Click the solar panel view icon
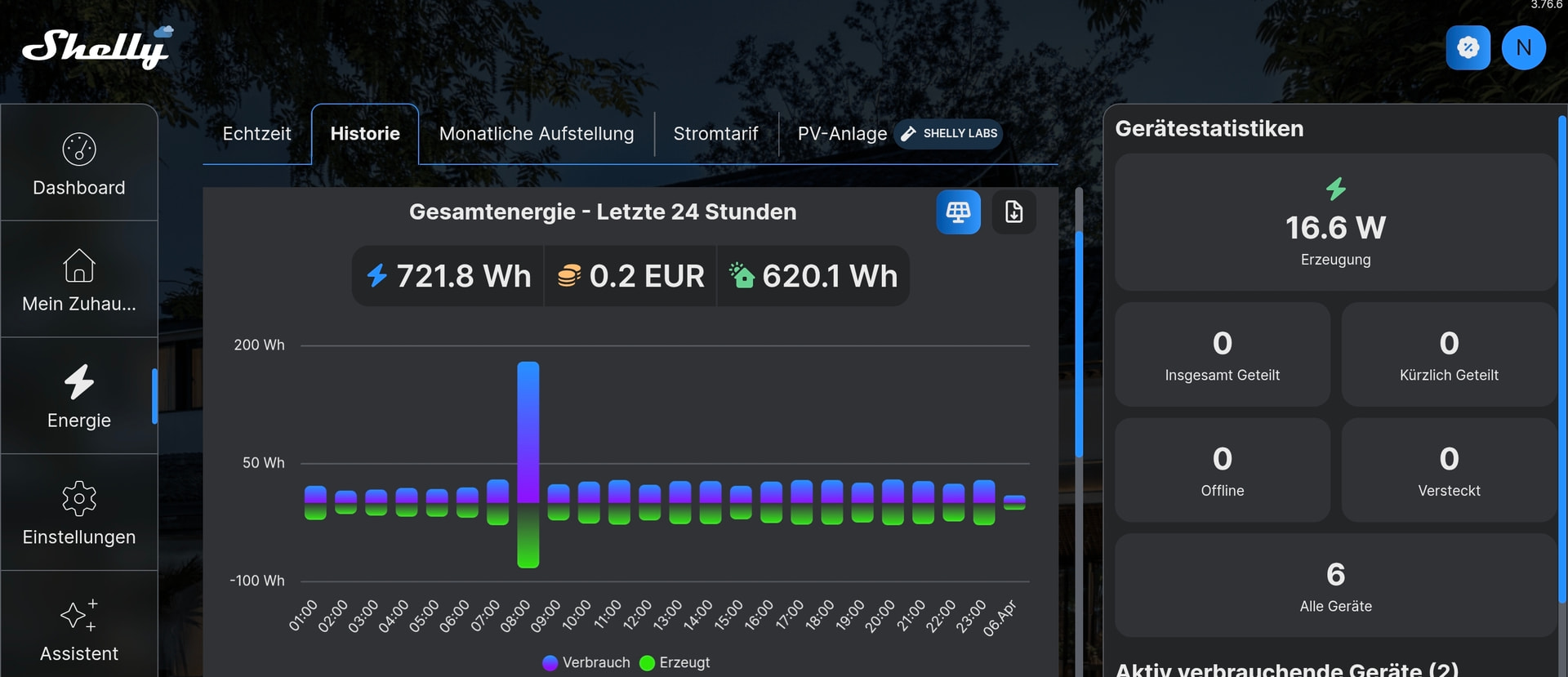The height and width of the screenshot is (677, 1568). click(958, 212)
